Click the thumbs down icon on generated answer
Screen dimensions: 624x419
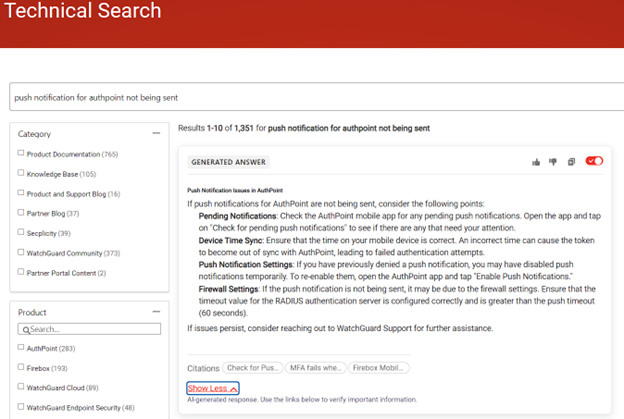pyautogui.click(x=553, y=162)
